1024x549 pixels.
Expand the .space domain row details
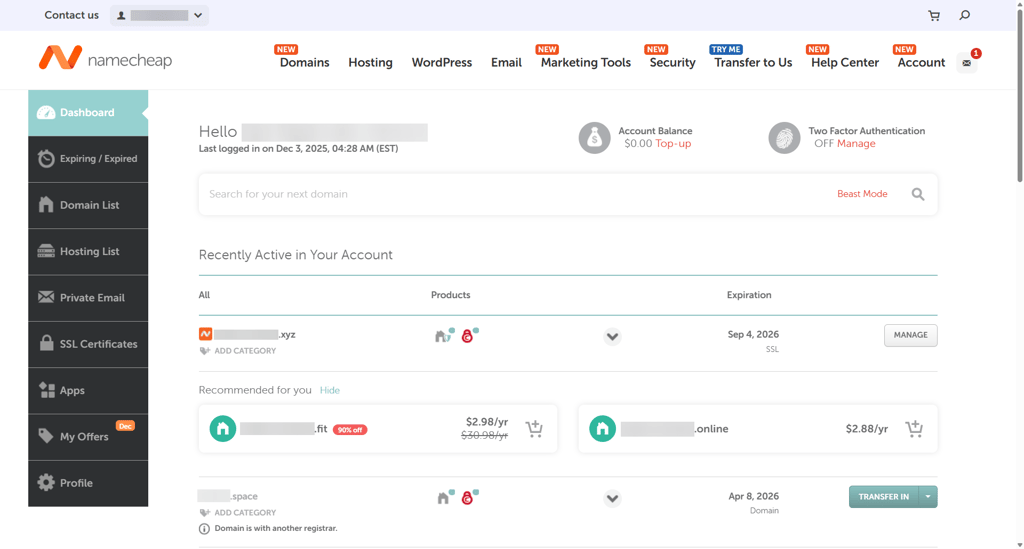pos(612,499)
